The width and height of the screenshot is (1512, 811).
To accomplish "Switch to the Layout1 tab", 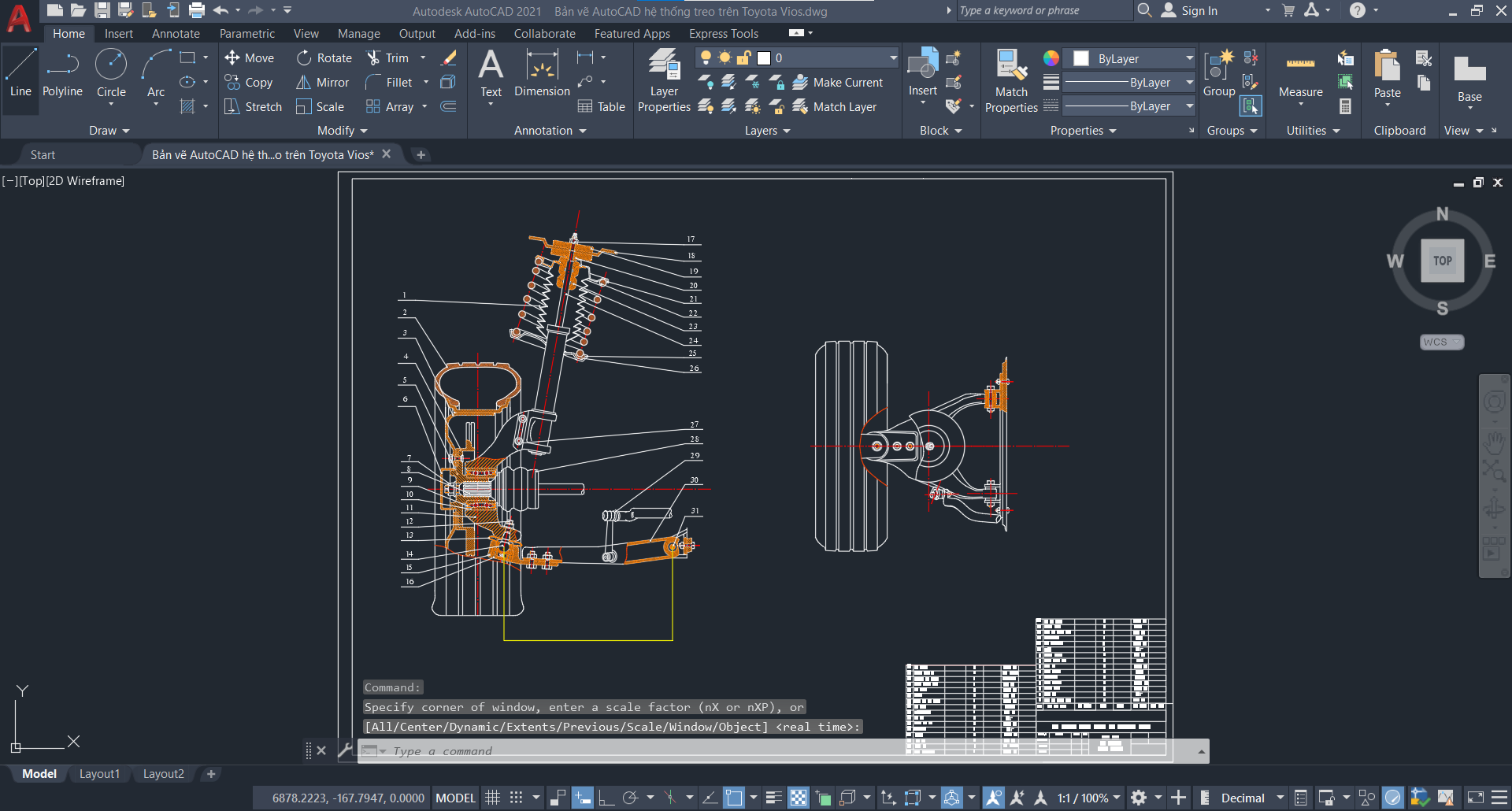I will click(99, 774).
